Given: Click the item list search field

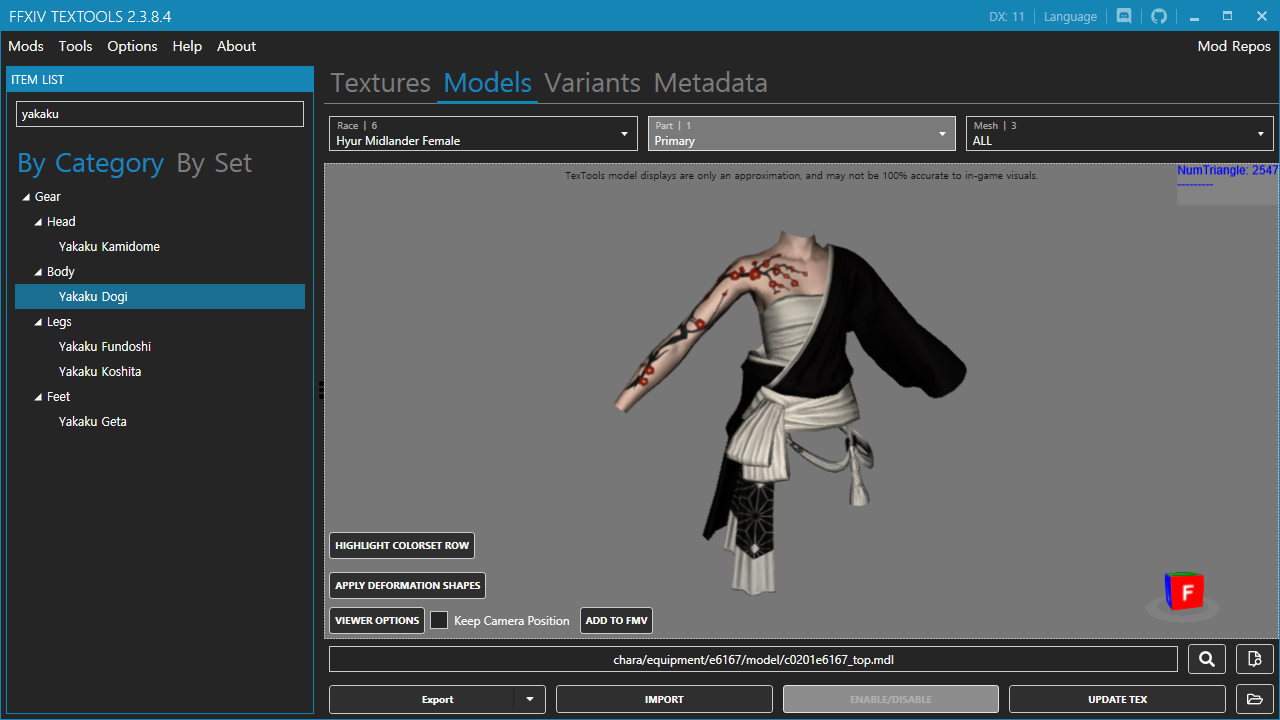Looking at the screenshot, I should click(160, 114).
